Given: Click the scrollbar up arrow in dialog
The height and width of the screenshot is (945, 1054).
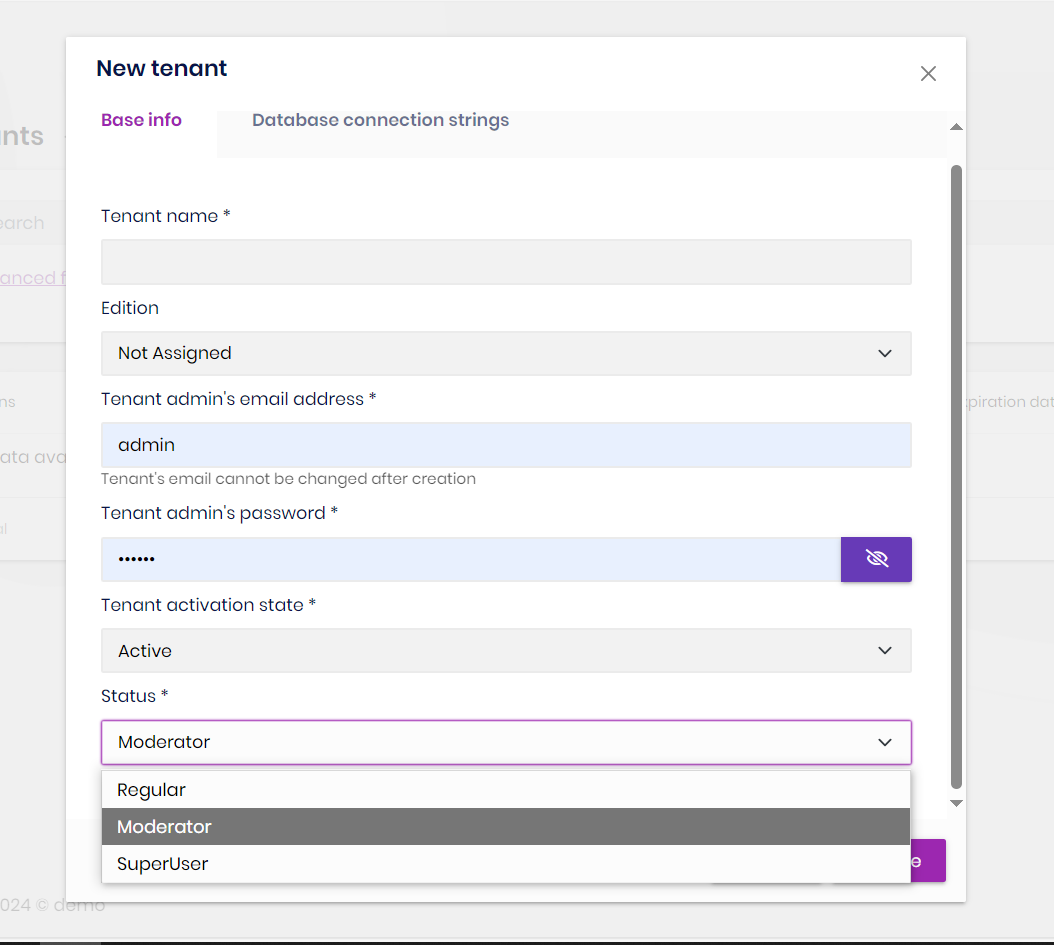Looking at the screenshot, I should [956, 127].
